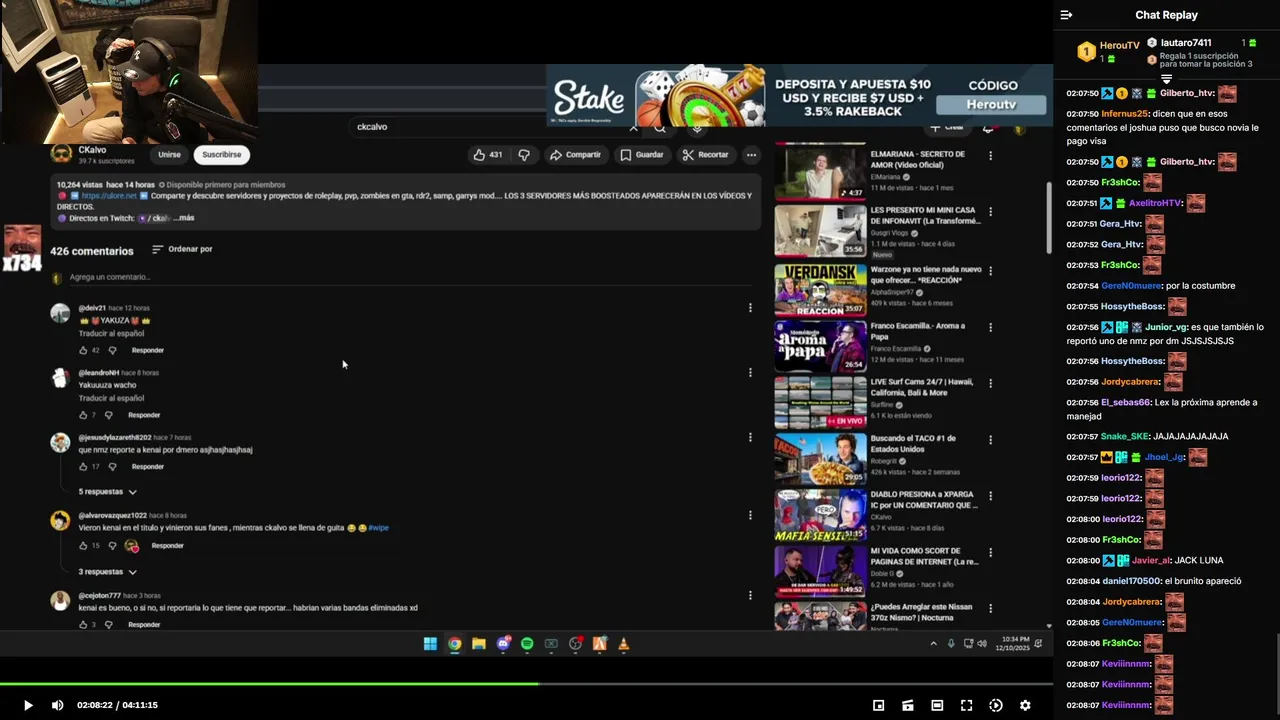Click the Recortar clip button
This screenshot has width=1280, height=720.
point(705,155)
